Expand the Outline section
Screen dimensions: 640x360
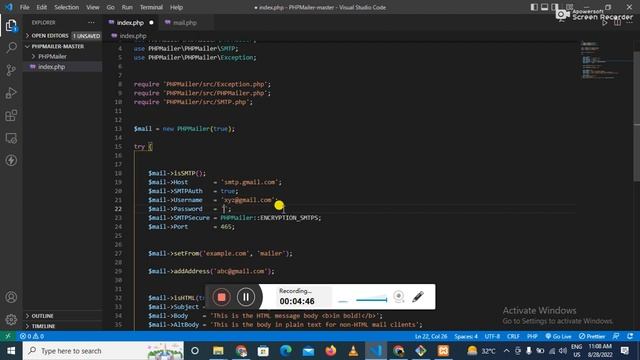point(42,316)
